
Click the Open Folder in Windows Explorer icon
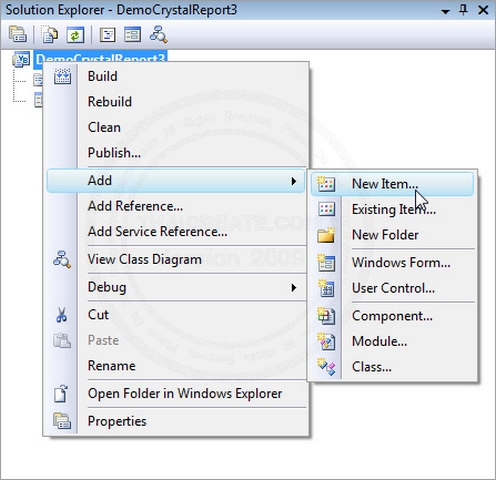(61, 394)
